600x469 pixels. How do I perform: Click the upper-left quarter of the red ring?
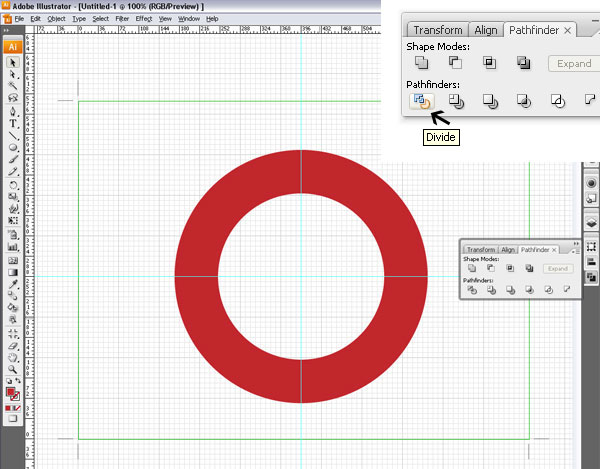(226, 199)
